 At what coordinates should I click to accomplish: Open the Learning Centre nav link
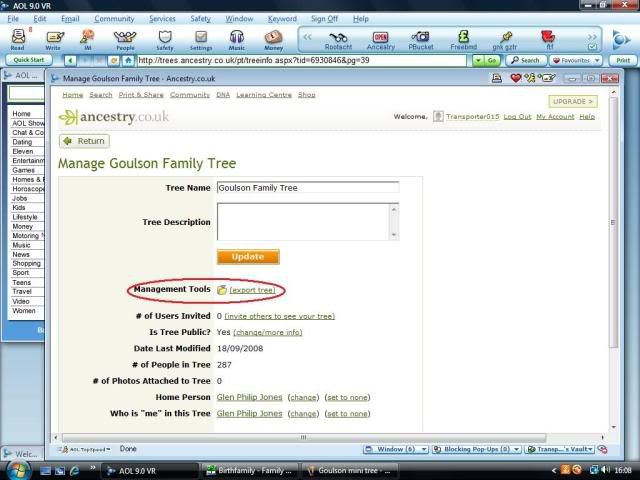[264, 95]
